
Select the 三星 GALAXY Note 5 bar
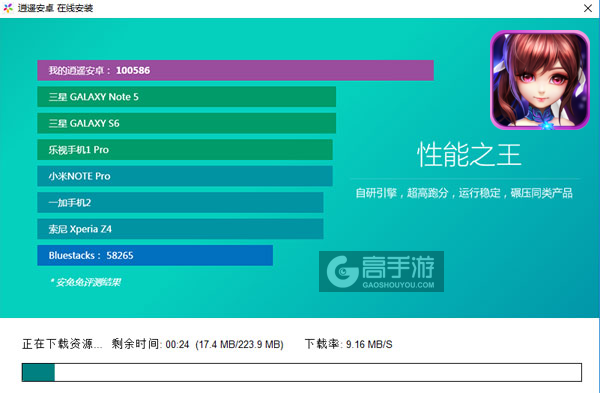[187, 97]
